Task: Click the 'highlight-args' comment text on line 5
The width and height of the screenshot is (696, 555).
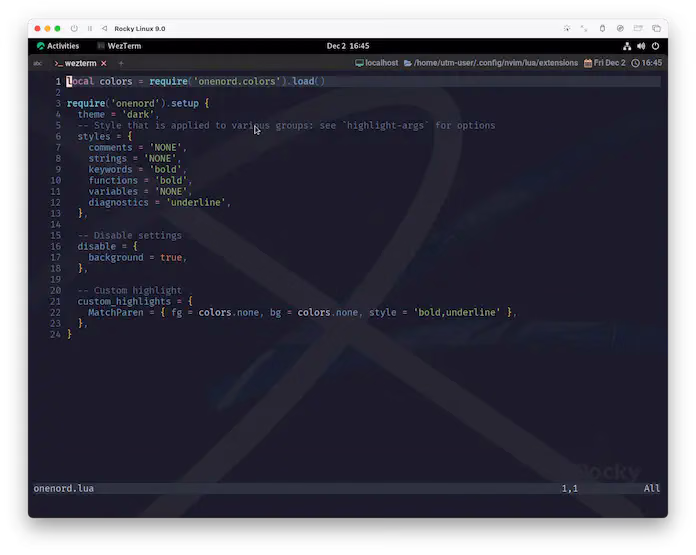Action: 385,125
